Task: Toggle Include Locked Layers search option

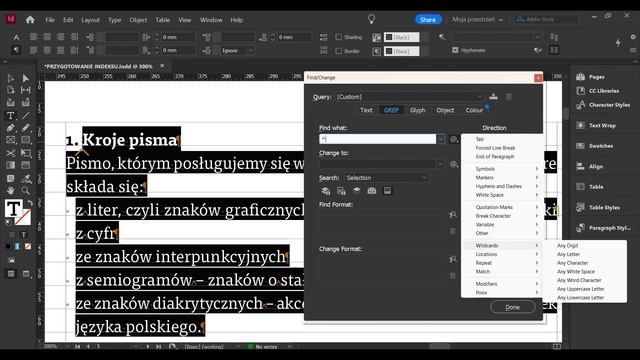Action: click(x=325, y=191)
